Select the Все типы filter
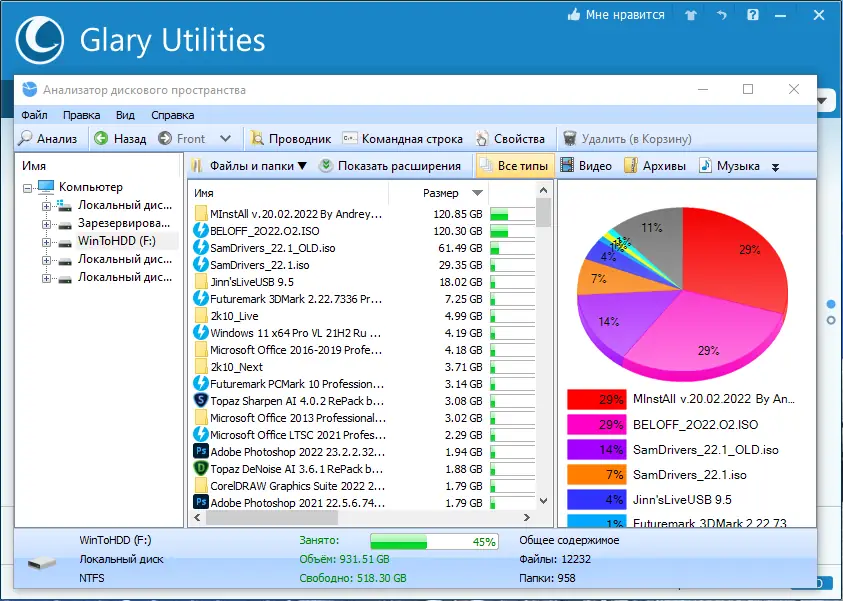 point(515,166)
